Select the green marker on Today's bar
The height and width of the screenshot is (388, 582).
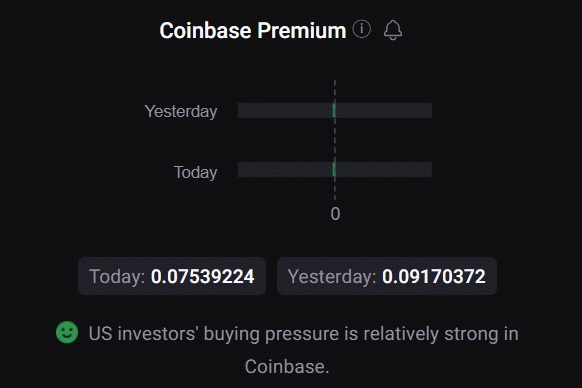334,170
